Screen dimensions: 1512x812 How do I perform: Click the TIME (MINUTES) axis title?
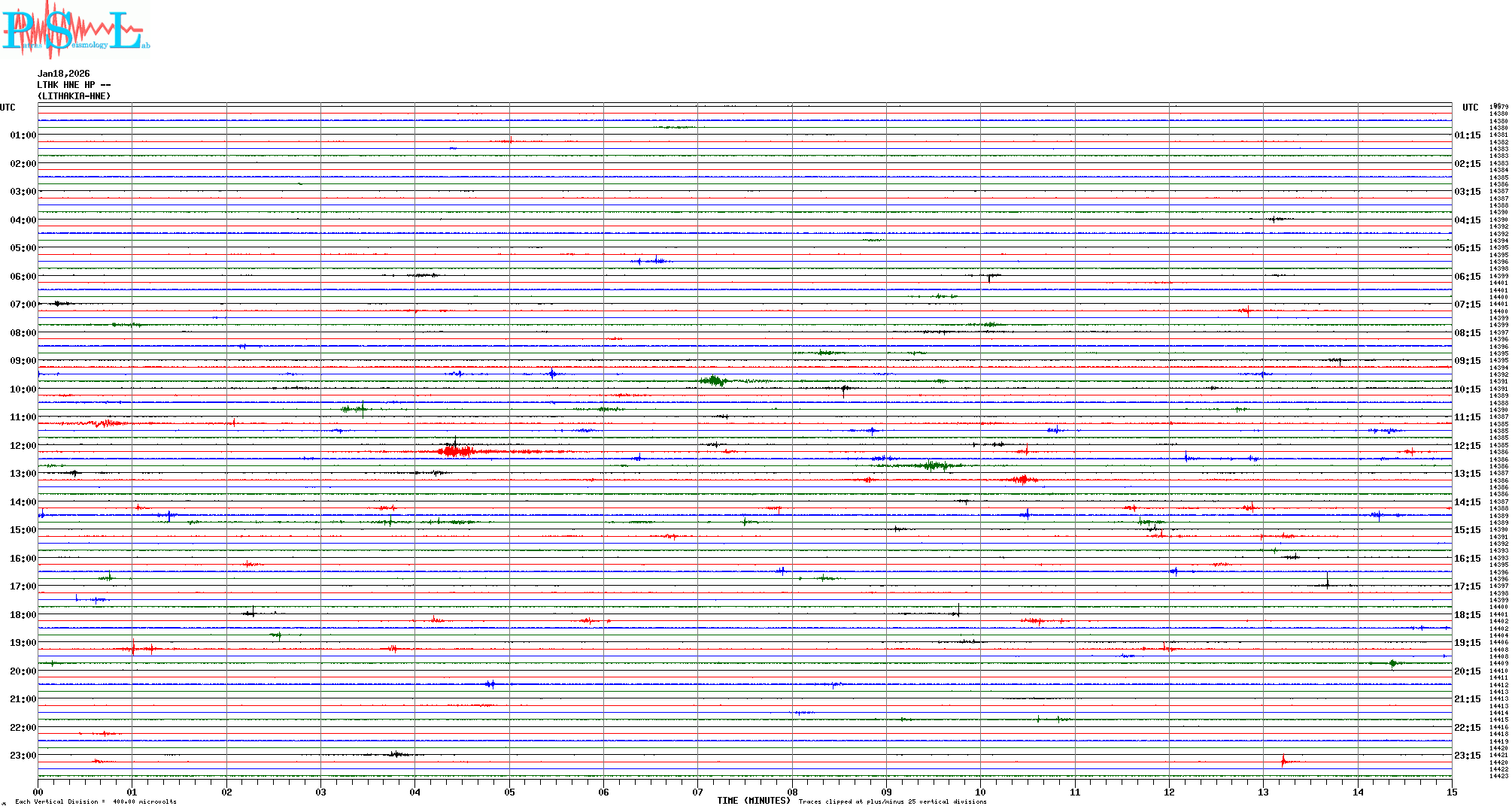click(754, 801)
